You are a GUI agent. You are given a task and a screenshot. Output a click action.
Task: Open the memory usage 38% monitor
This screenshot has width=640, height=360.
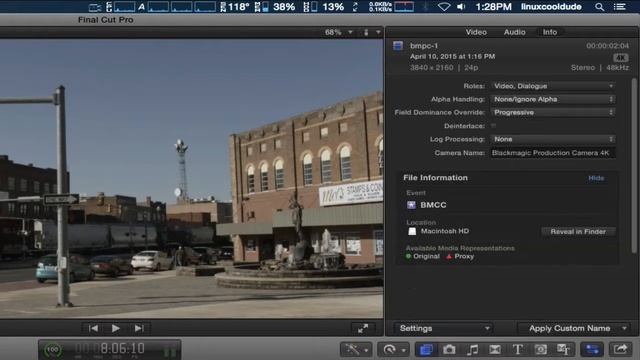(275, 7)
